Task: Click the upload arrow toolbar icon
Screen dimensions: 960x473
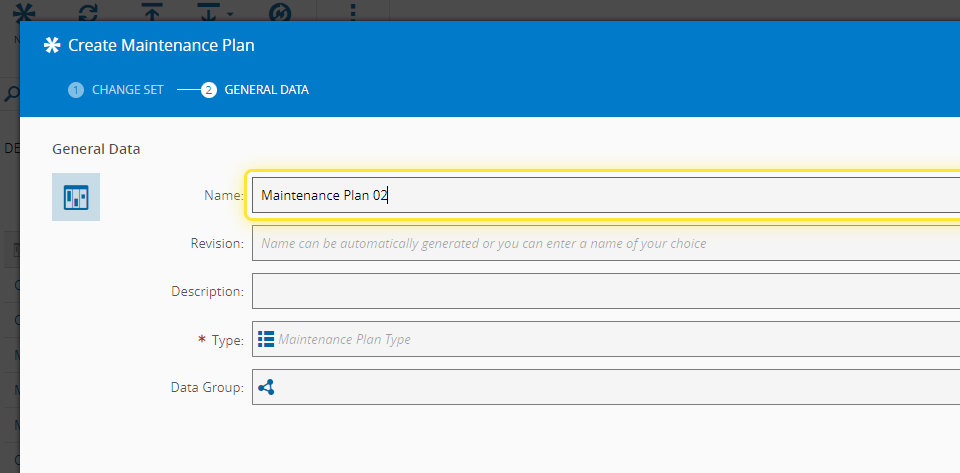Action: click(152, 10)
